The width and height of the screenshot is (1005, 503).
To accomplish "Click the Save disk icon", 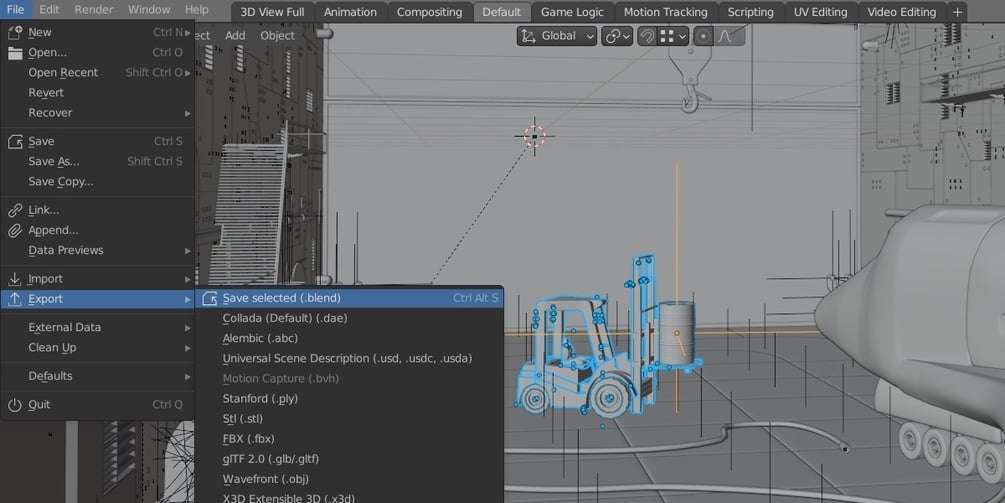I will coord(15,142).
